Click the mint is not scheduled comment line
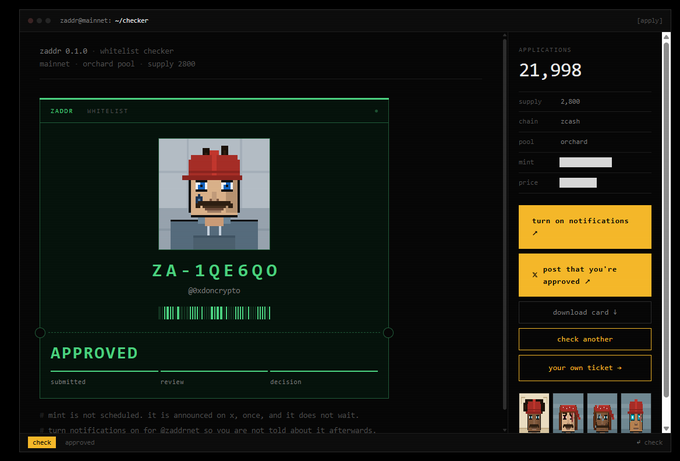Viewport: 680px width, 461px height. point(199,415)
